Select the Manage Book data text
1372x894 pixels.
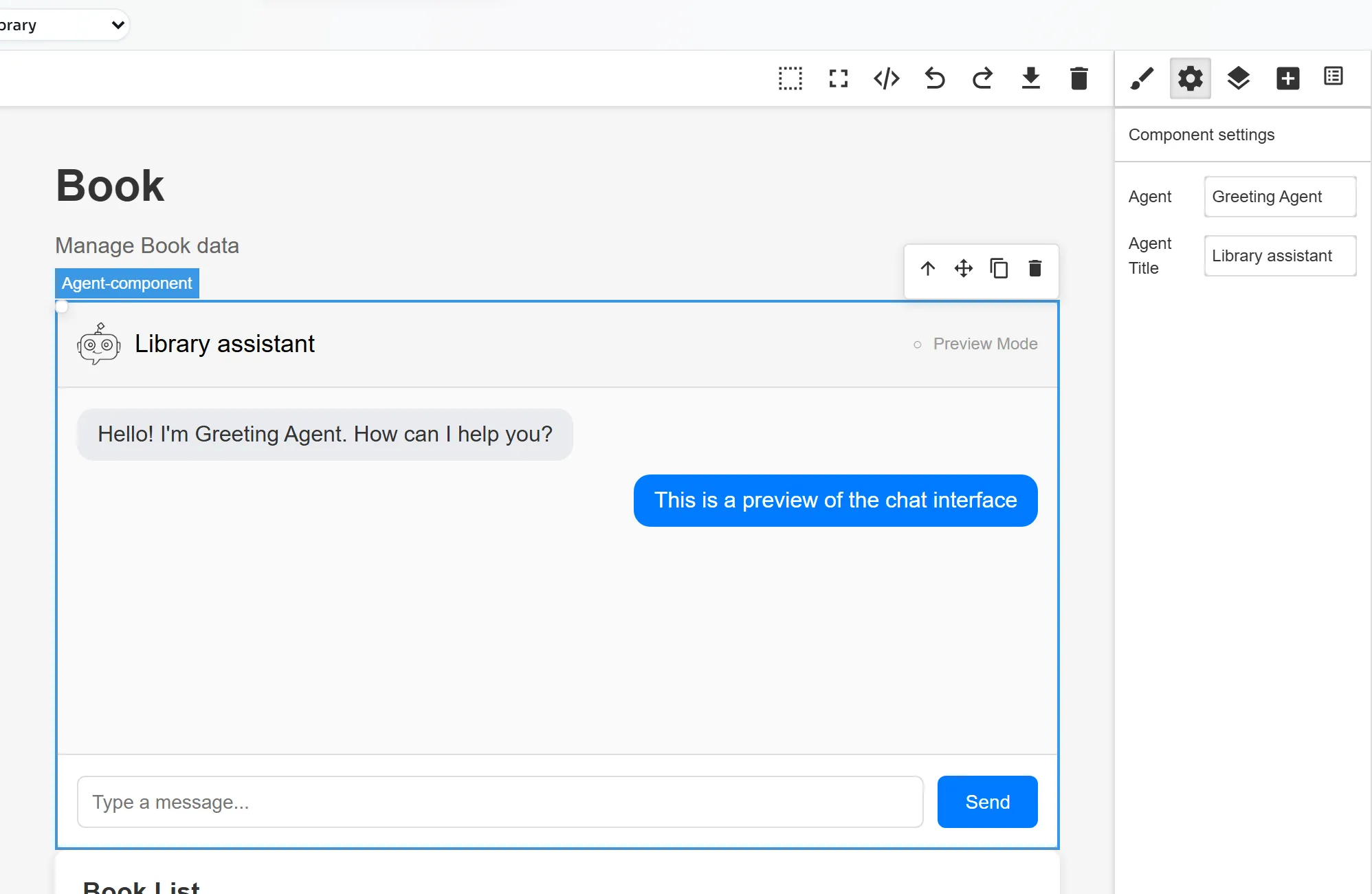click(147, 246)
